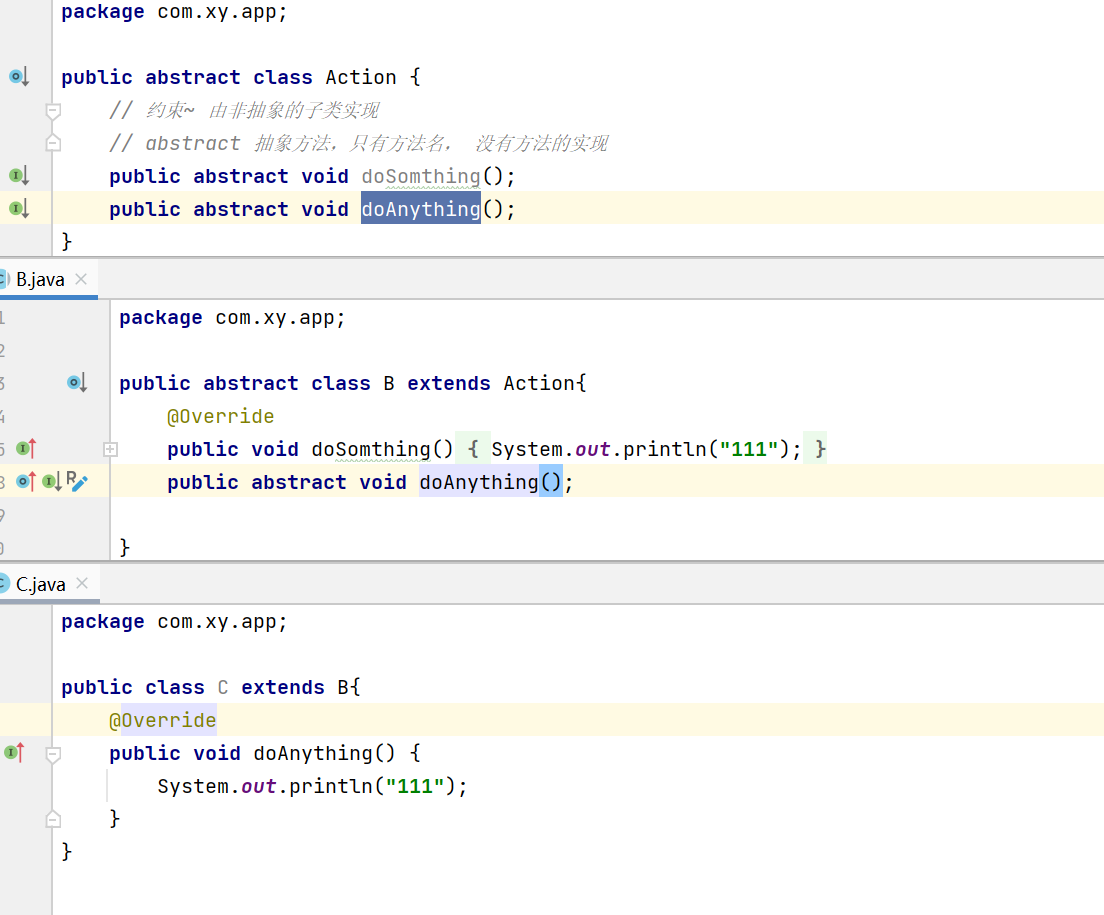Click out field in C.java System.out
1104x915 pixels.
(258, 786)
